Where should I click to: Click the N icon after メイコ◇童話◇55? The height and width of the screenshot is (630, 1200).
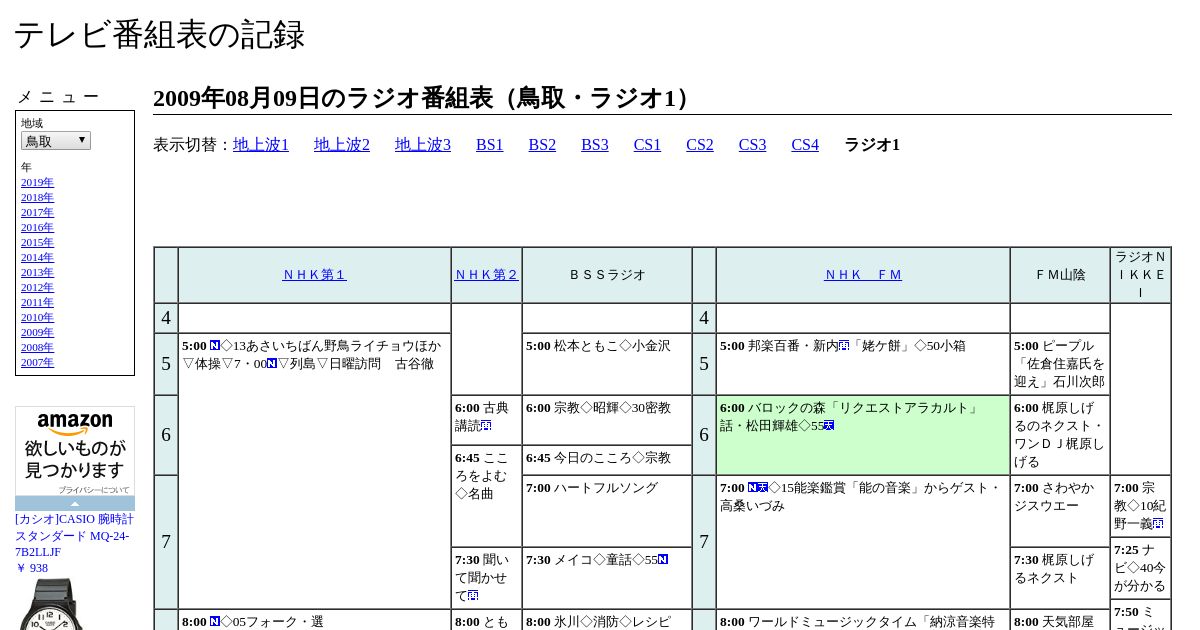(x=663, y=559)
